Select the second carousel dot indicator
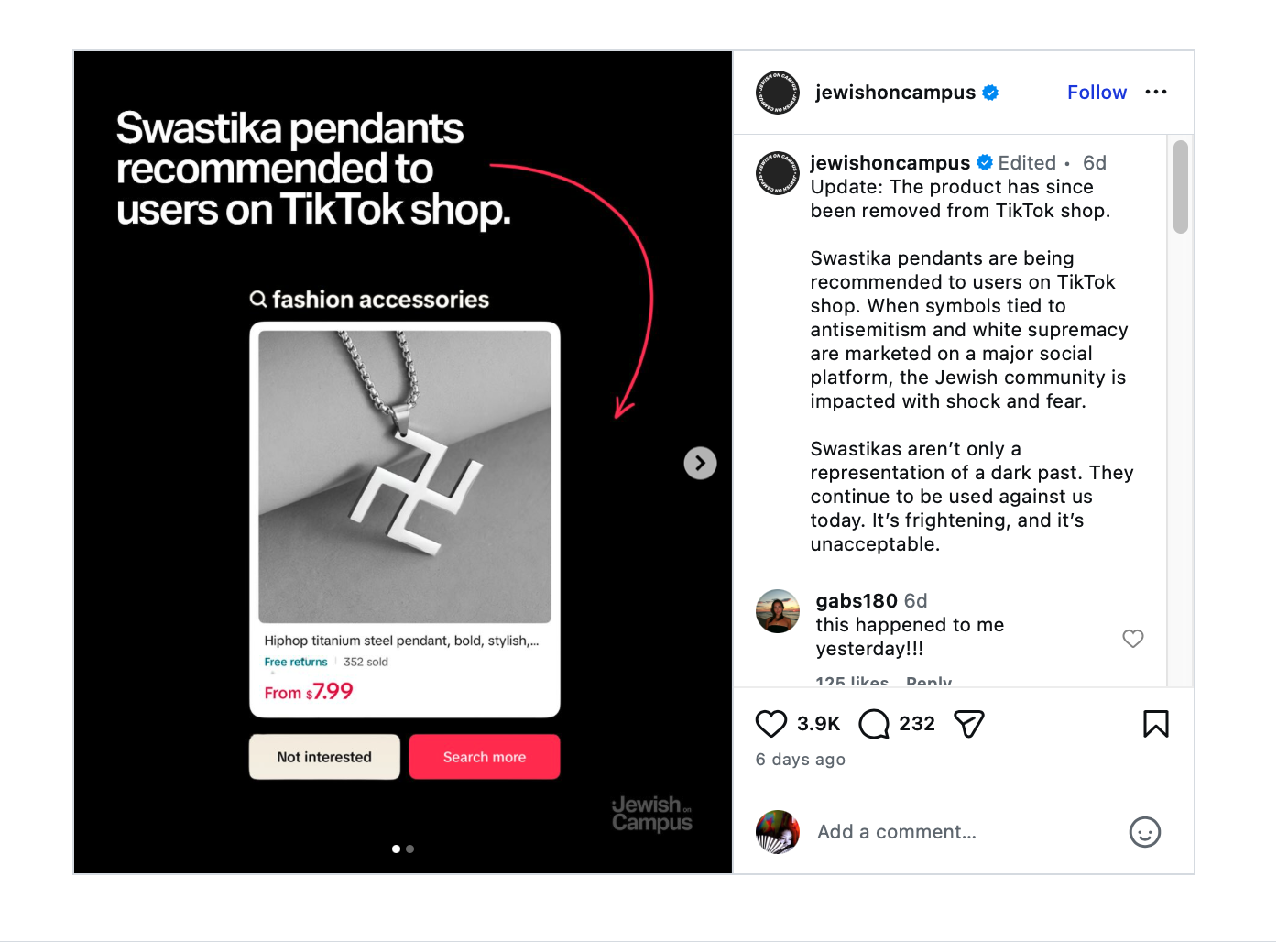This screenshot has height=942, width=1288. pos(410,849)
